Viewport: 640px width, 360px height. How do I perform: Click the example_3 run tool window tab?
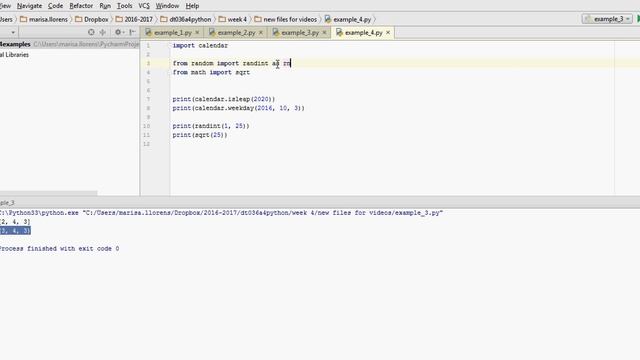click(x=7, y=202)
